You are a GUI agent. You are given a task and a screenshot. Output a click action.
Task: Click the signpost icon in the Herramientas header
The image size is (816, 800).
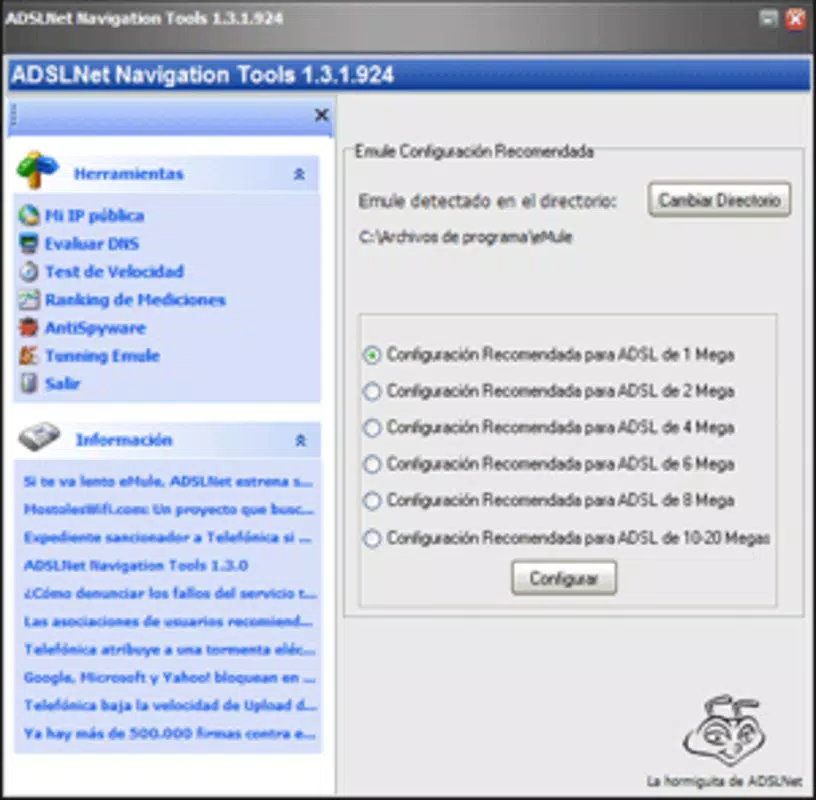click(37, 169)
